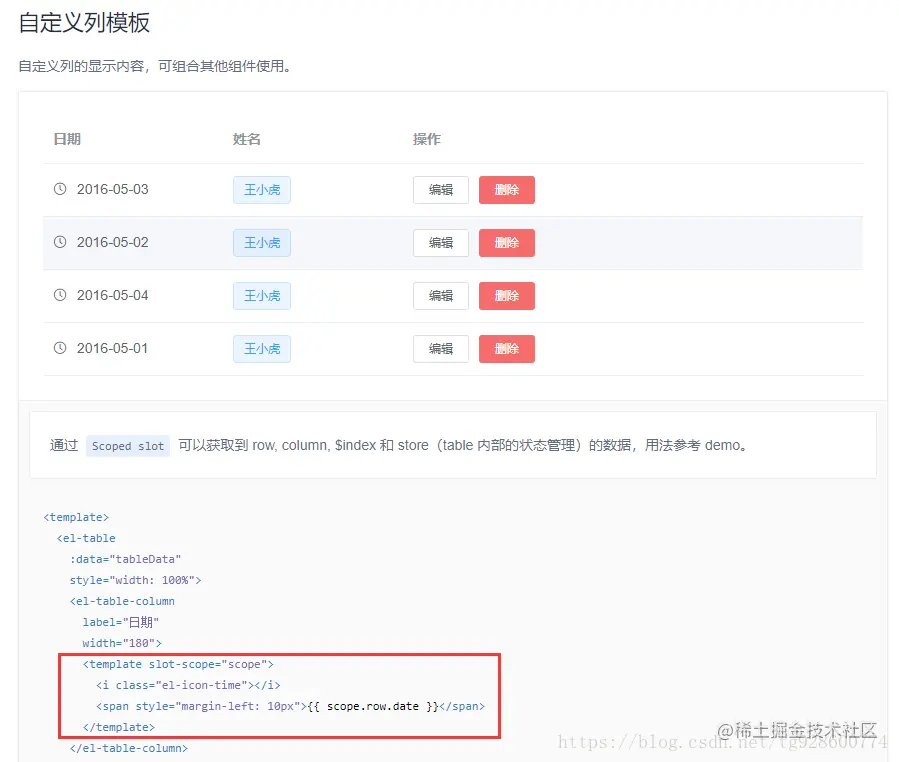899x762 pixels.
Task: Click the 王小虎 tag in the 2016-05-02 row
Action: pyautogui.click(x=262, y=243)
